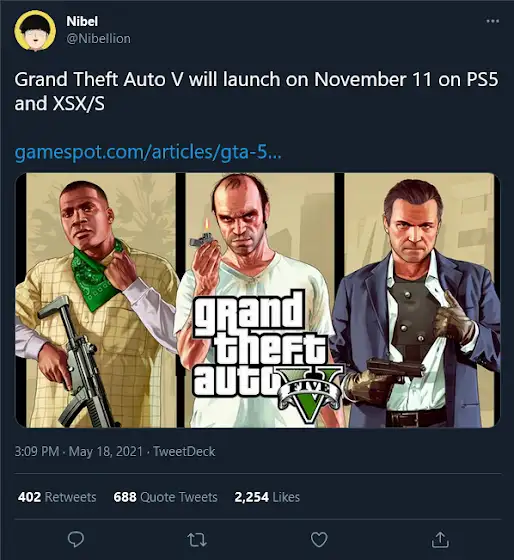This screenshot has width=514, height=560.
Task: Click Michael in the image's third panel
Action: [x=416, y=304]
